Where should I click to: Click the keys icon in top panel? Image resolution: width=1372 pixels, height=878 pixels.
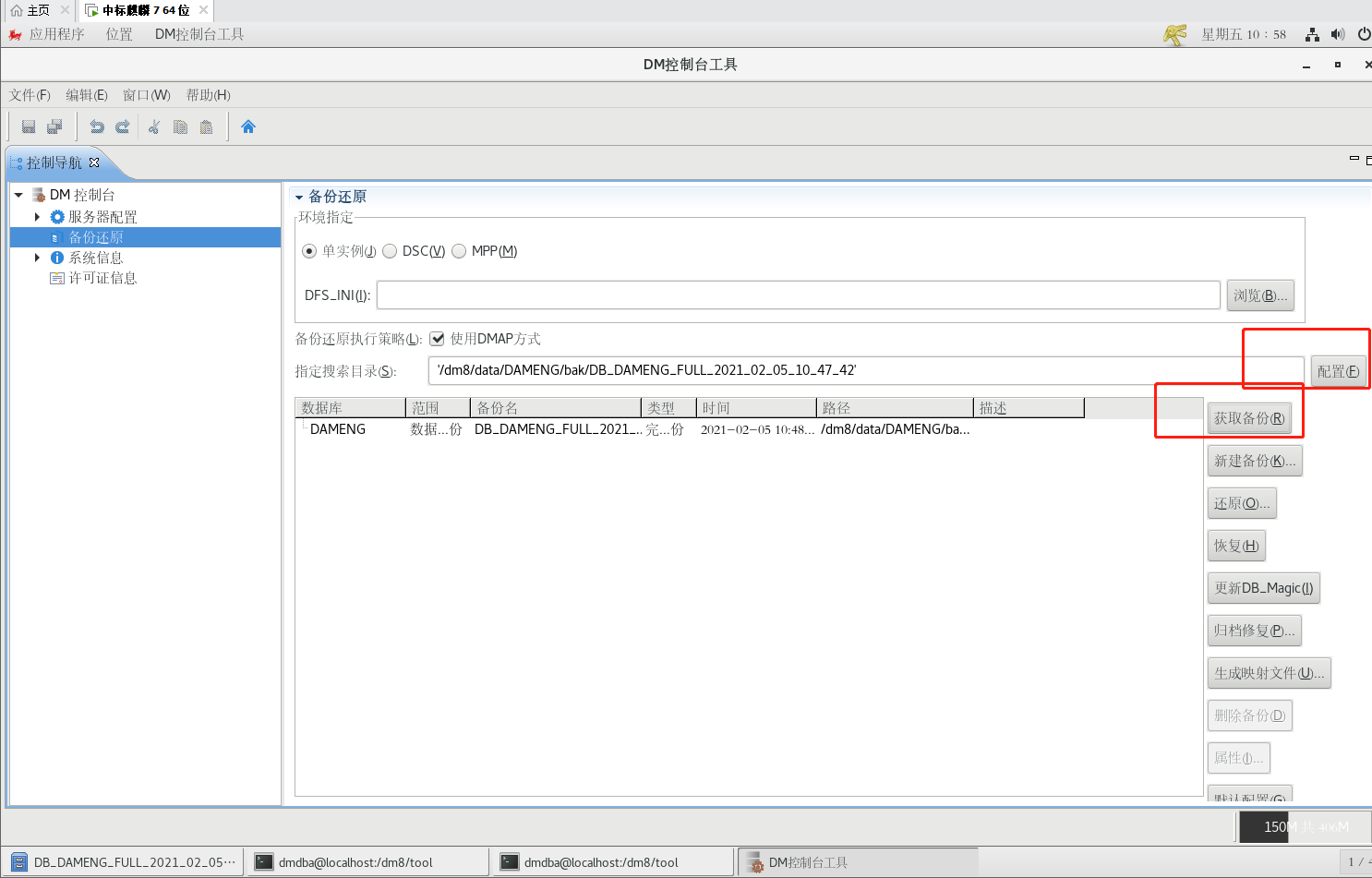(1174, 34)
